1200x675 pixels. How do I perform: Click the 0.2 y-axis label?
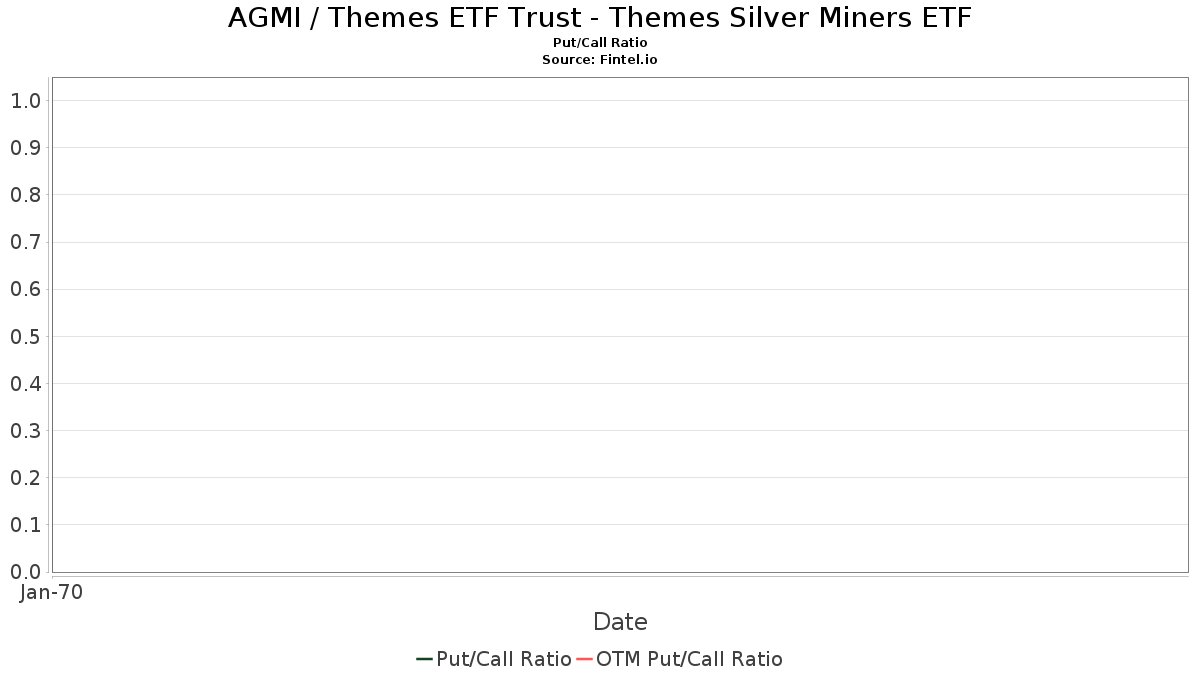point(25,477)
